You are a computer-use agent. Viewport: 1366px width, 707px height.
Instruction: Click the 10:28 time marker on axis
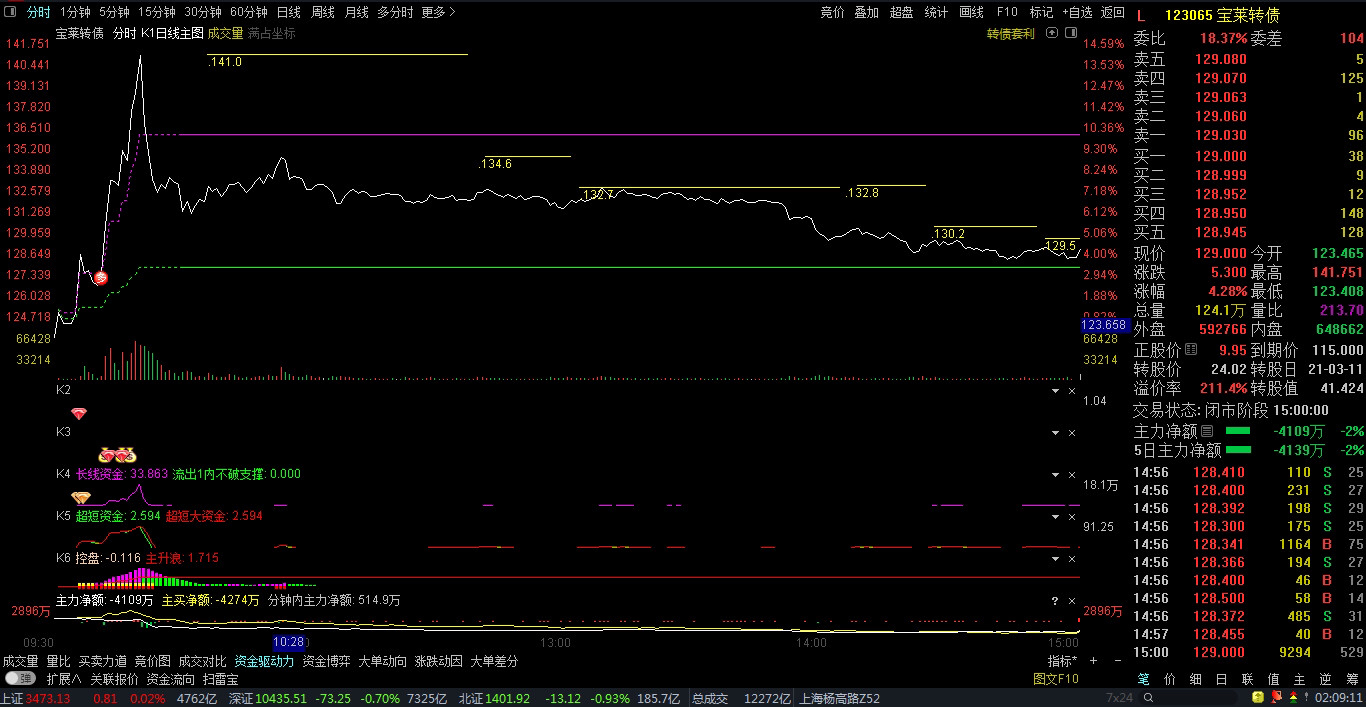(288, 642)
